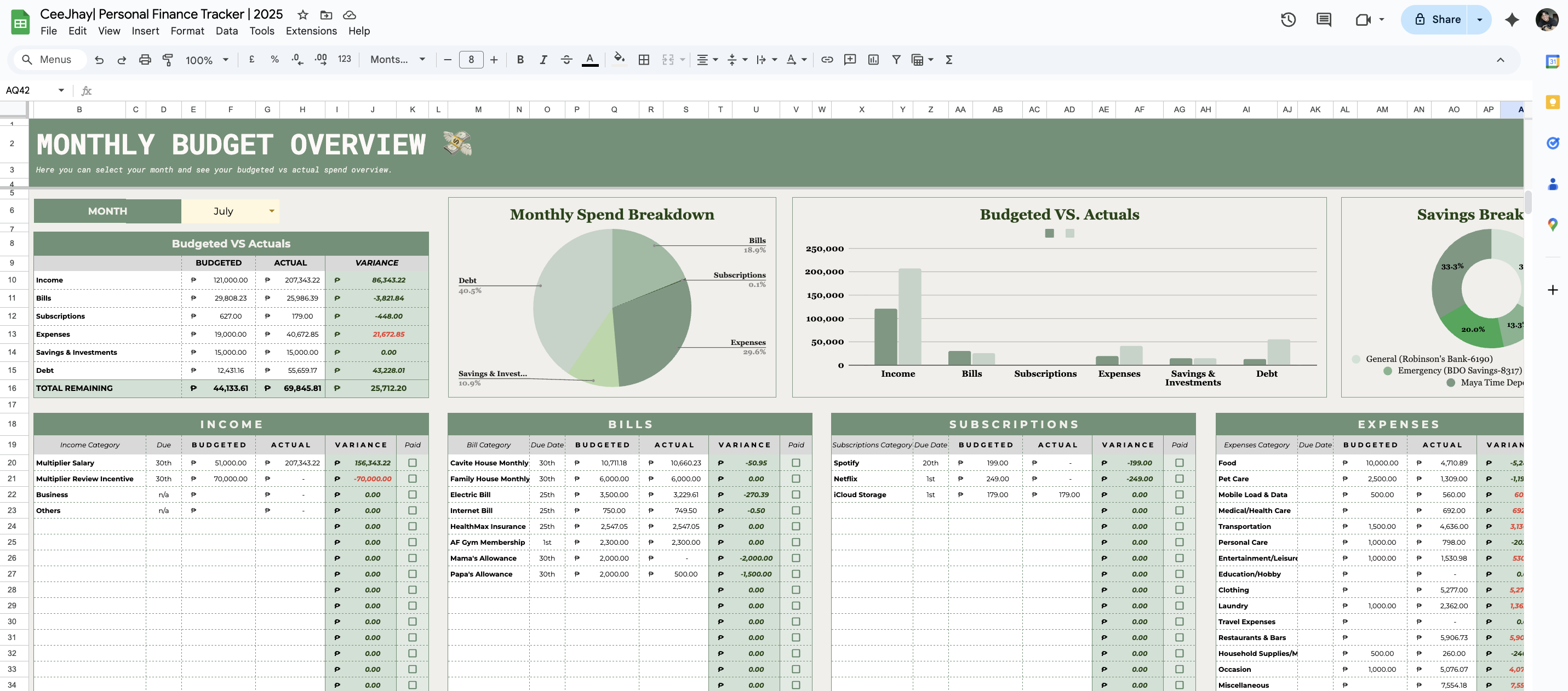This screenshot has height=691, width=1568.
Task: Open the July month dropdown
Action: click(272, 211)
